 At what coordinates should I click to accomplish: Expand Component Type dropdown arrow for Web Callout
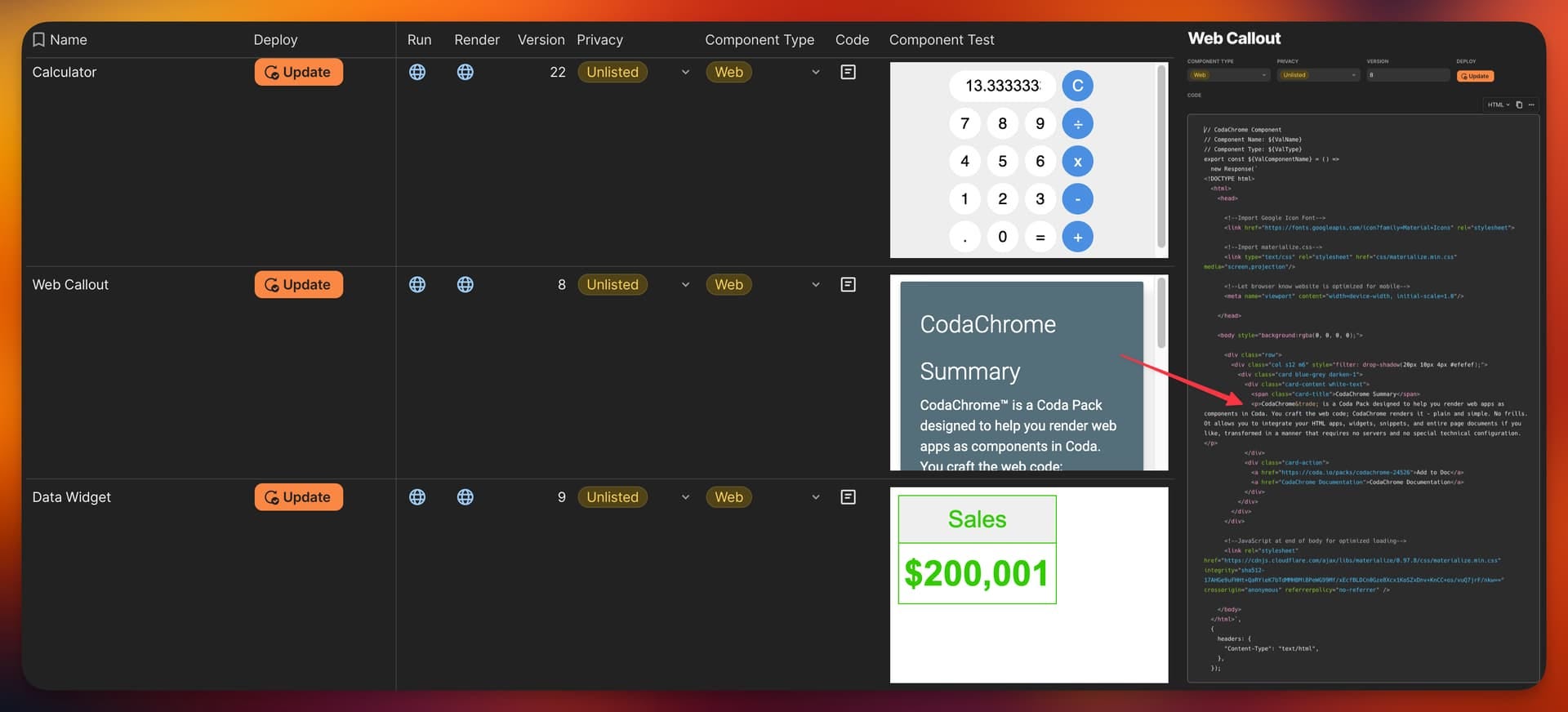pos(815,284)
